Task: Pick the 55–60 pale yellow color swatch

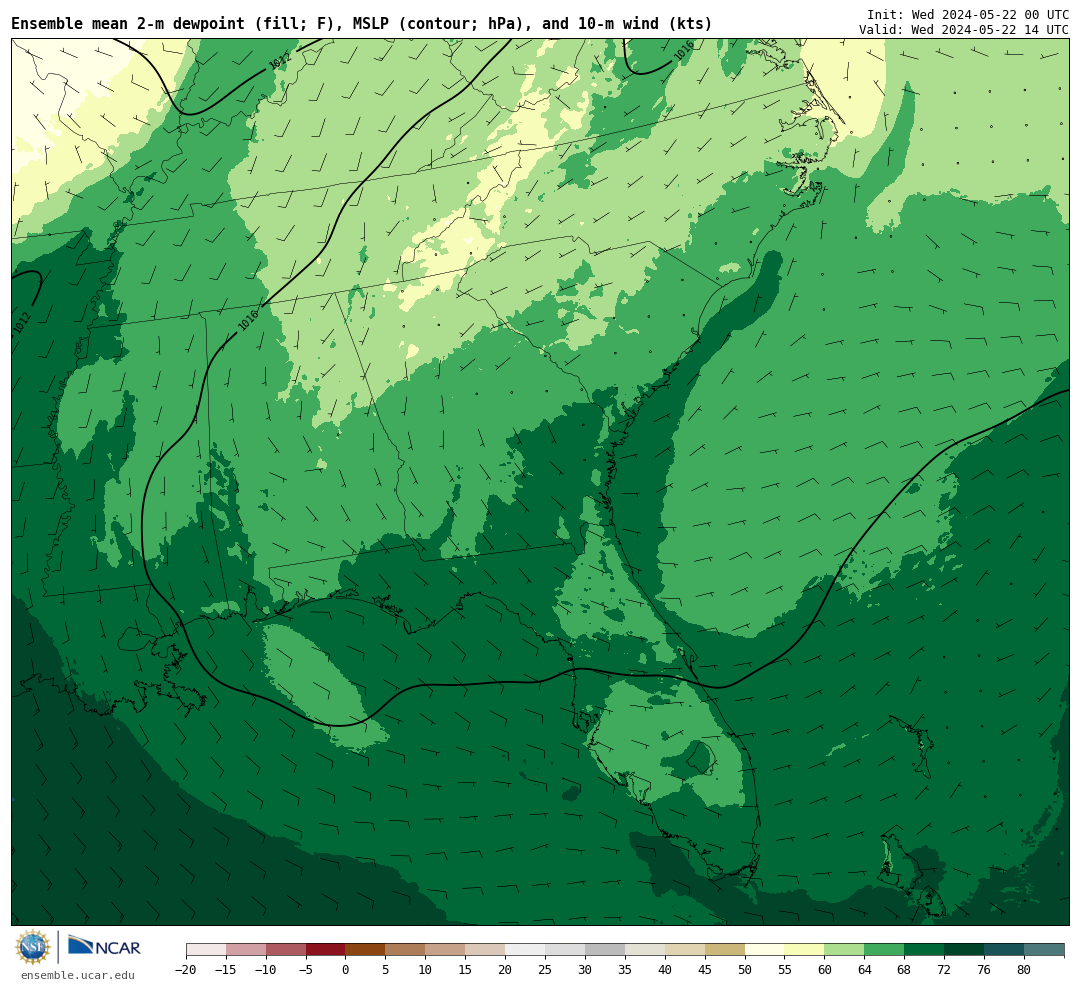Action: (x=804, y=950)
